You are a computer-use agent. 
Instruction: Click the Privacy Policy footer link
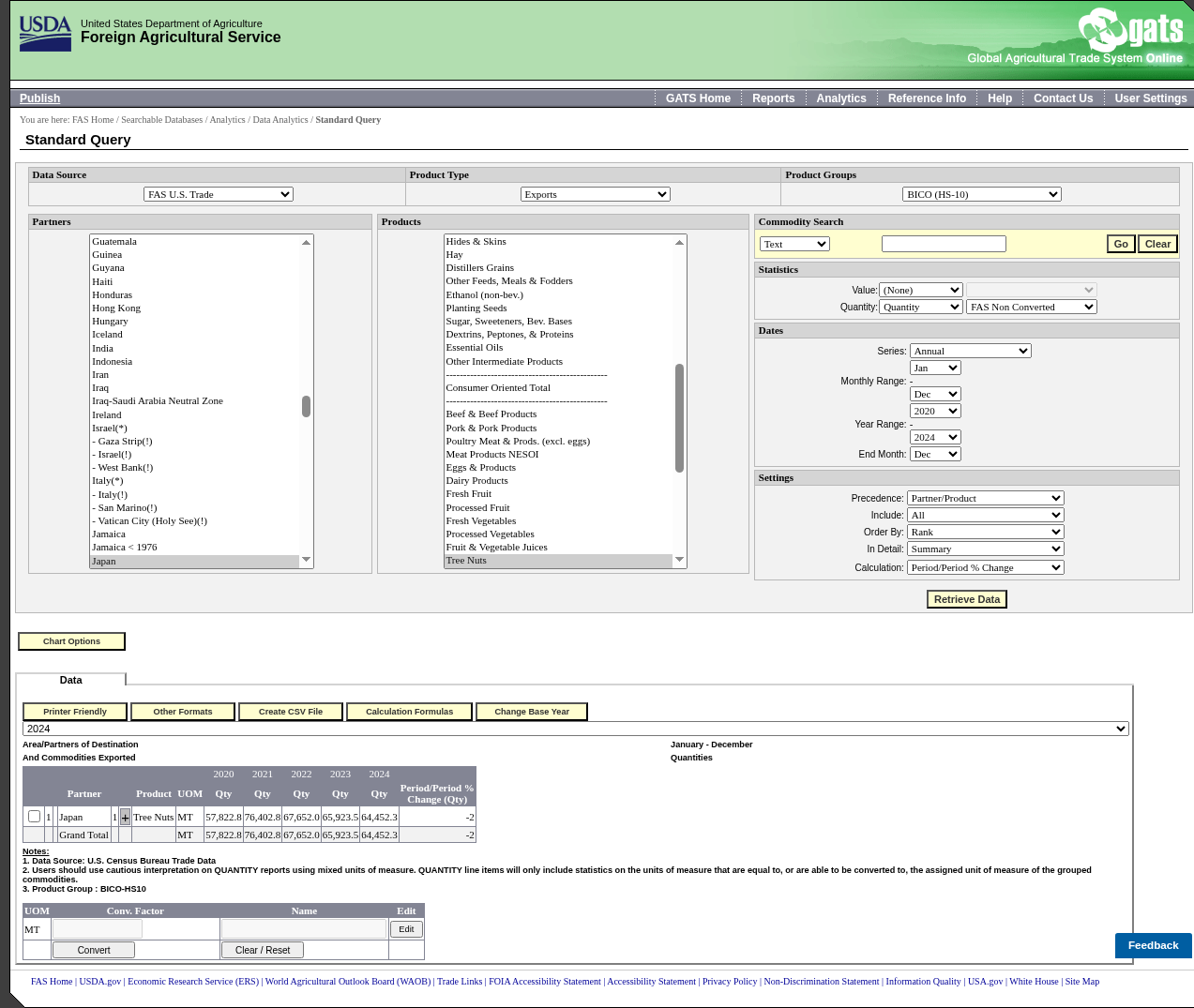tap(730, 982)
